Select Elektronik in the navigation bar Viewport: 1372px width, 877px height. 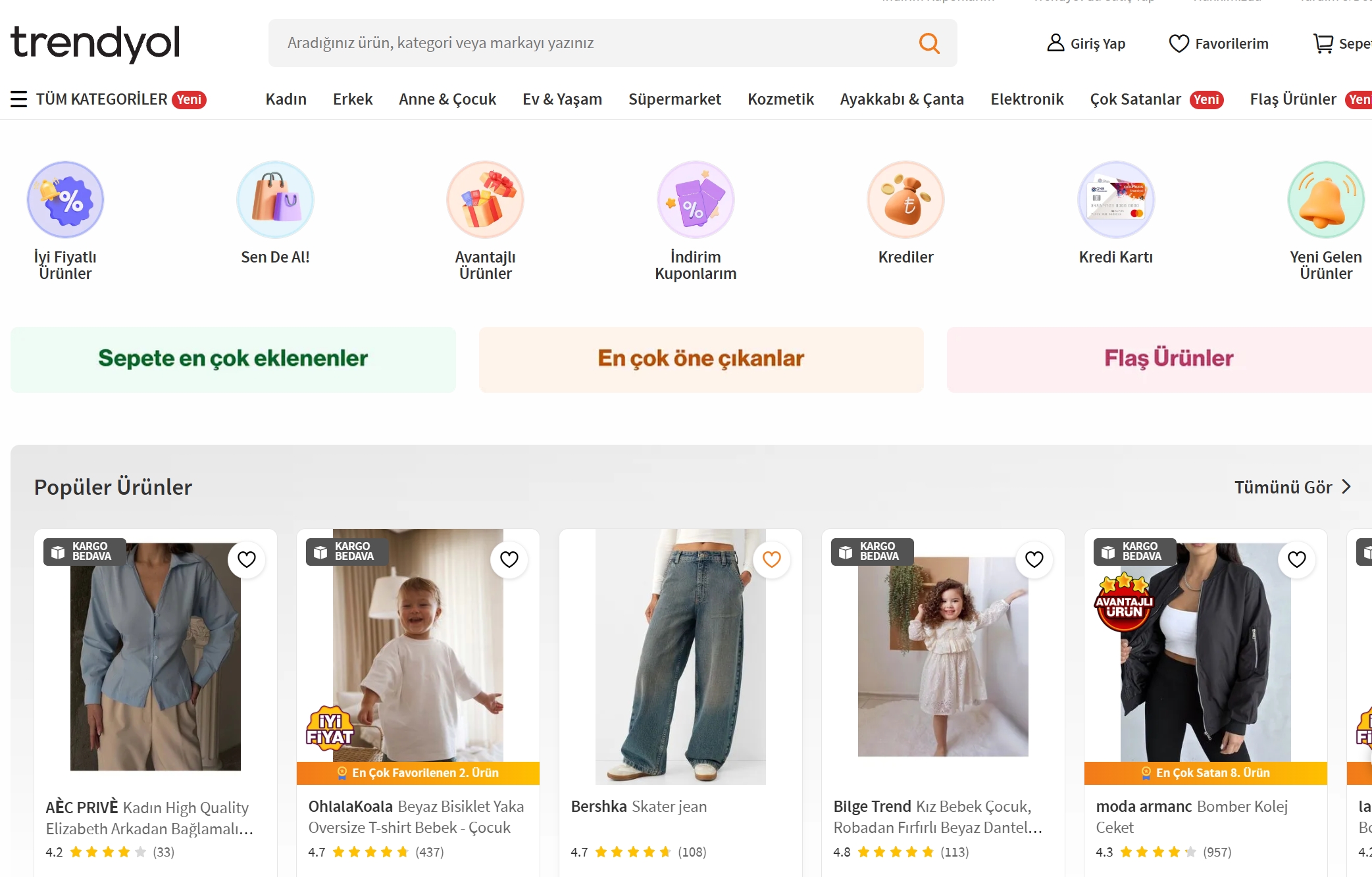pyautogui.click(x=1027, y=99)
